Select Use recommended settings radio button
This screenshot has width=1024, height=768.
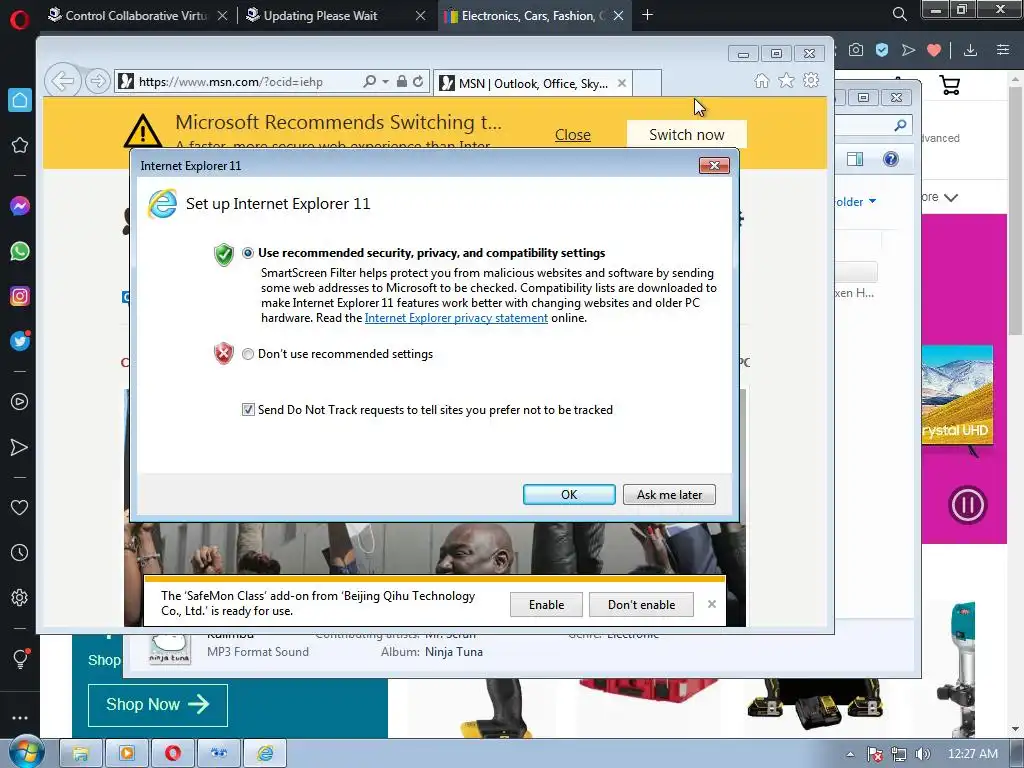tap(248, 253)
